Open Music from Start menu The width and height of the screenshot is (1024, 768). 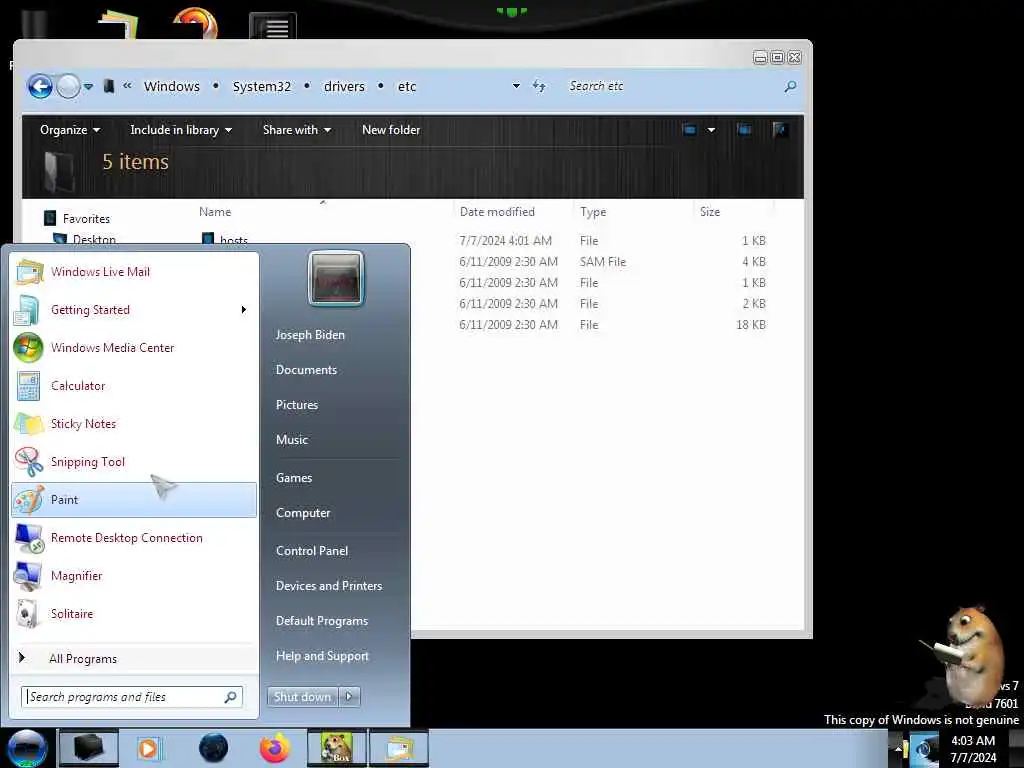[x=292, y=440]
